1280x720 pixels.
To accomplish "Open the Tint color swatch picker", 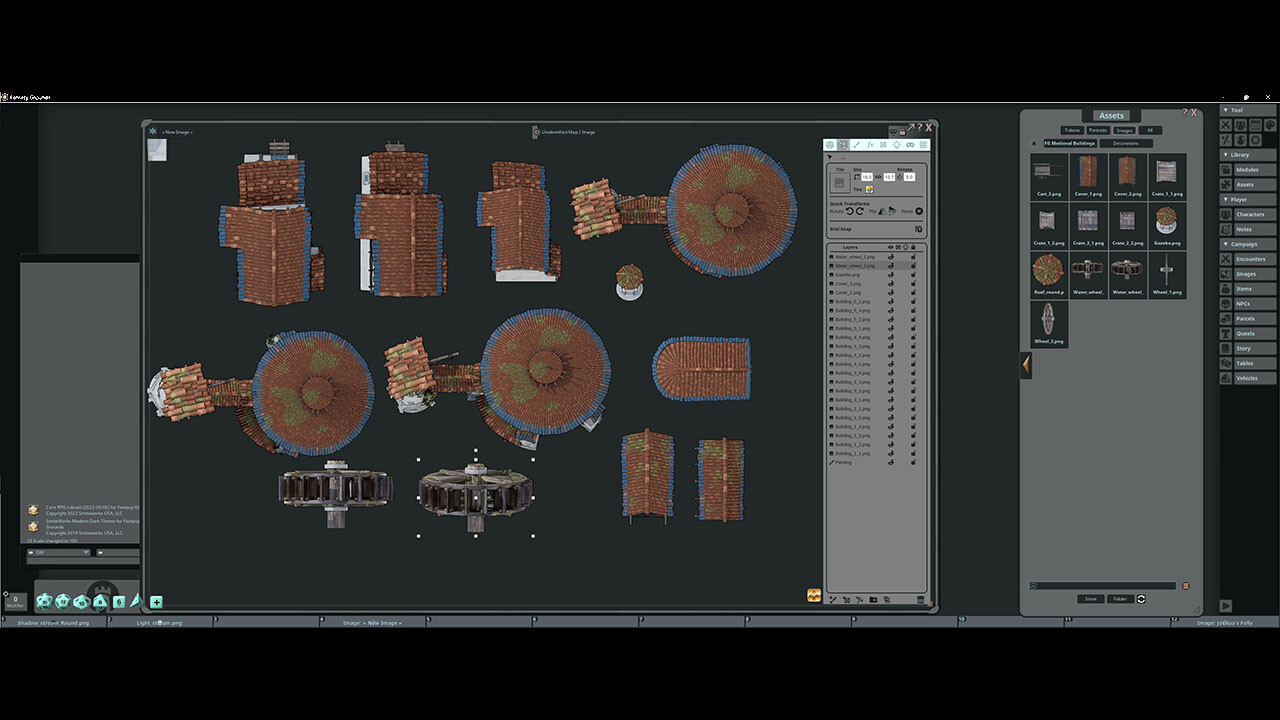I will 870,189.
